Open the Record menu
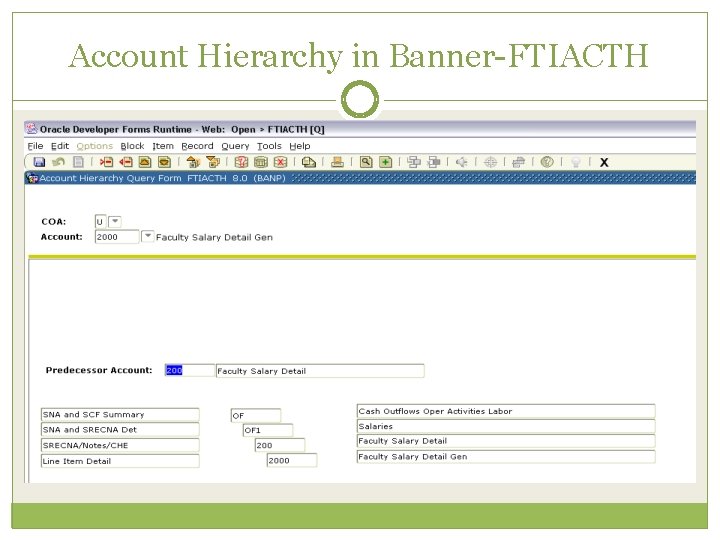Viewport: 720px width, 540px height. (x=197, y=146)
